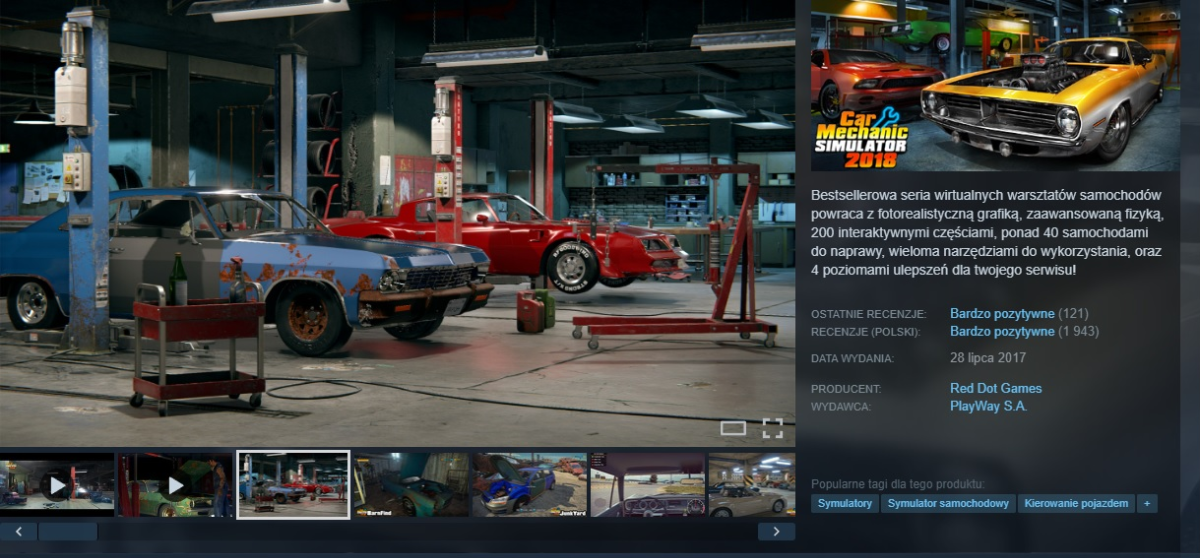The width and height of the screenshot is (1200, 558).
Task: Select the highlighted garage screenshot thumbnail
Action: click(x=293, y=485)
